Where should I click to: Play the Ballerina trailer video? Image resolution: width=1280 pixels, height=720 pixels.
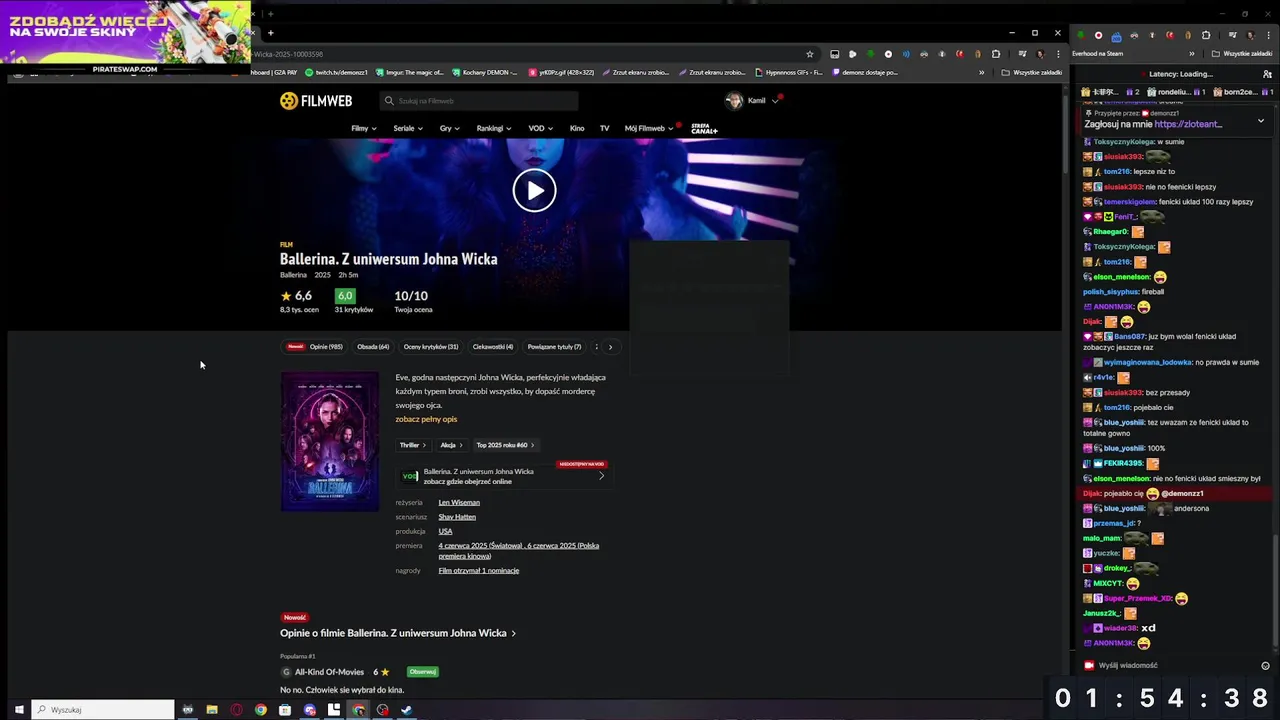(x=534, y=190)
